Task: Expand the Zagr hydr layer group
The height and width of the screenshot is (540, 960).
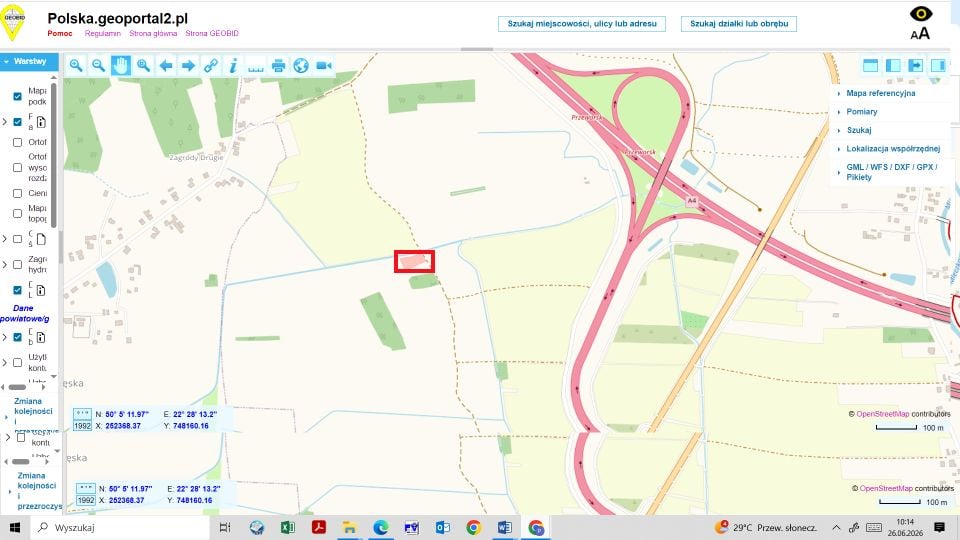Action: [x=5, y=264]
